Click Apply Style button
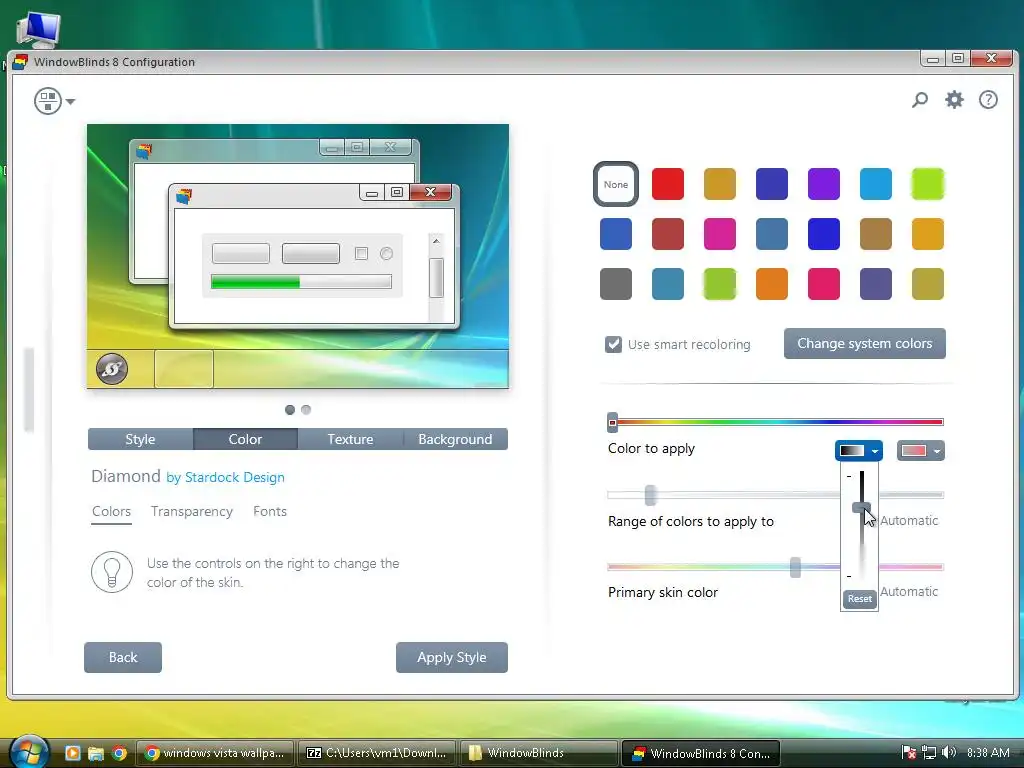The width and height of the screenshot is (1024, 768). [x=452, y=657]
